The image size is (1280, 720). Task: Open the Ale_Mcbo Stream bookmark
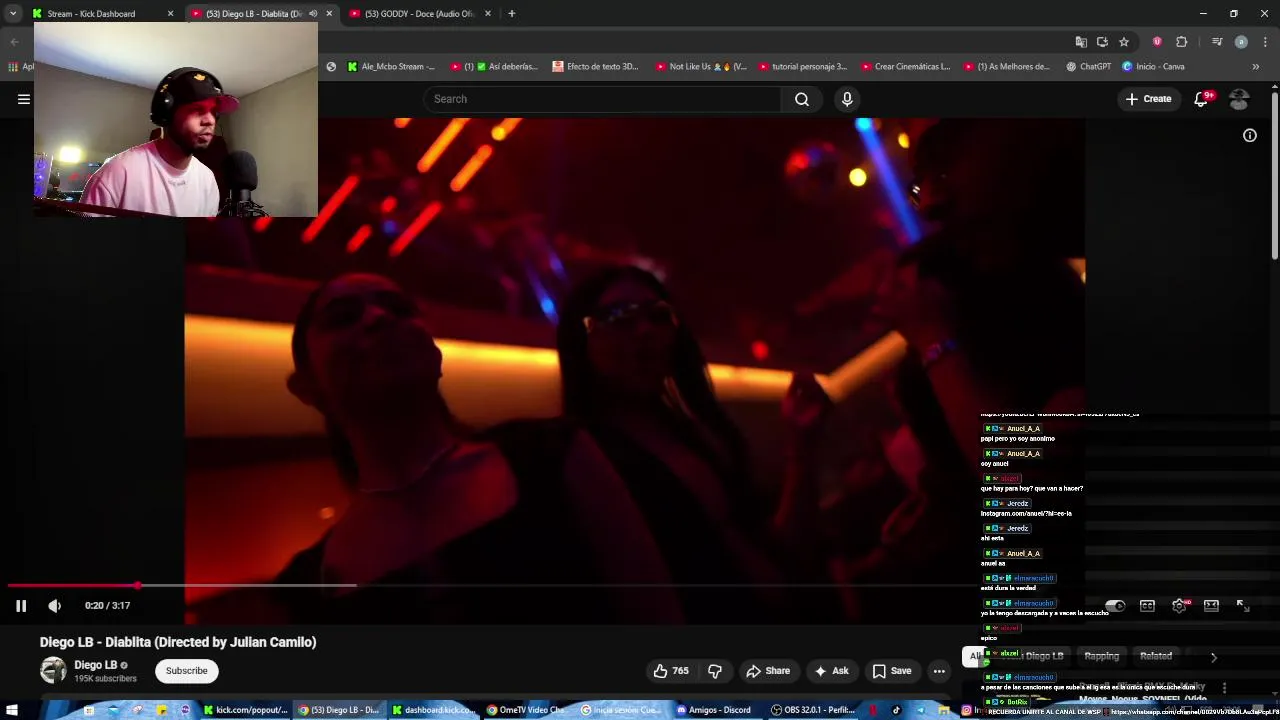391,67
